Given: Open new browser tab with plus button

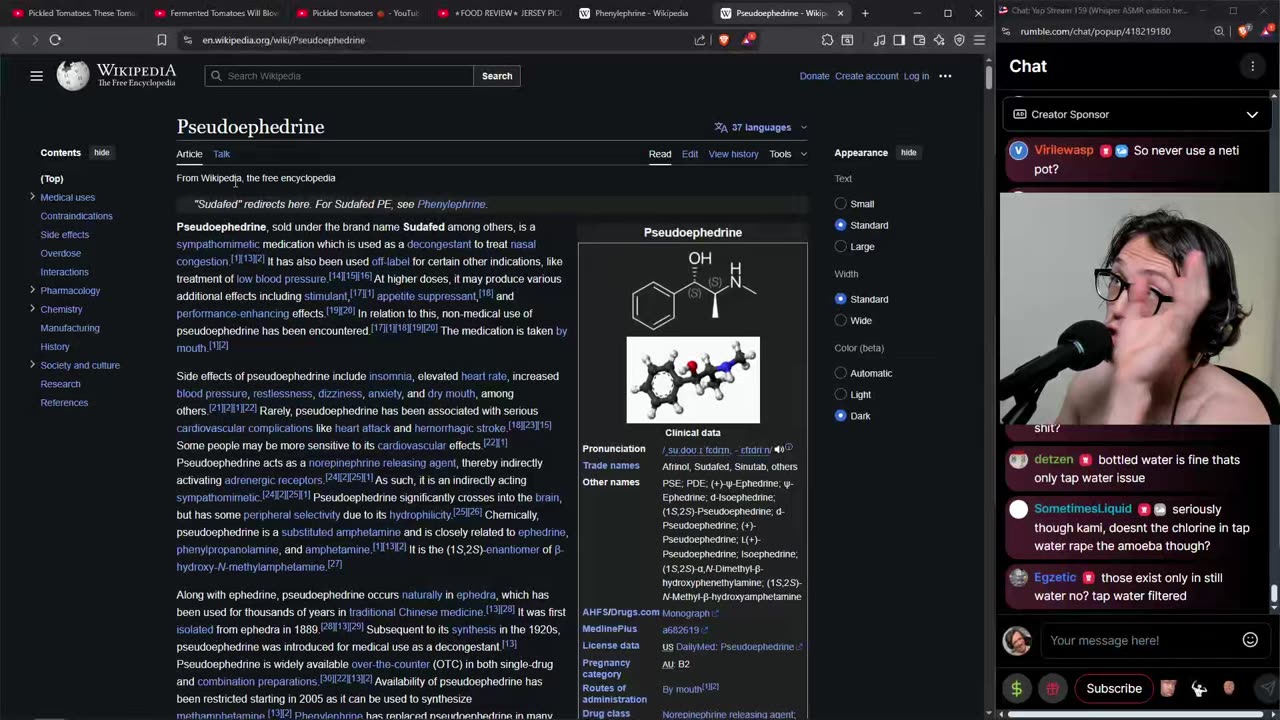Looking at the screenshot, I should point(865,13).
